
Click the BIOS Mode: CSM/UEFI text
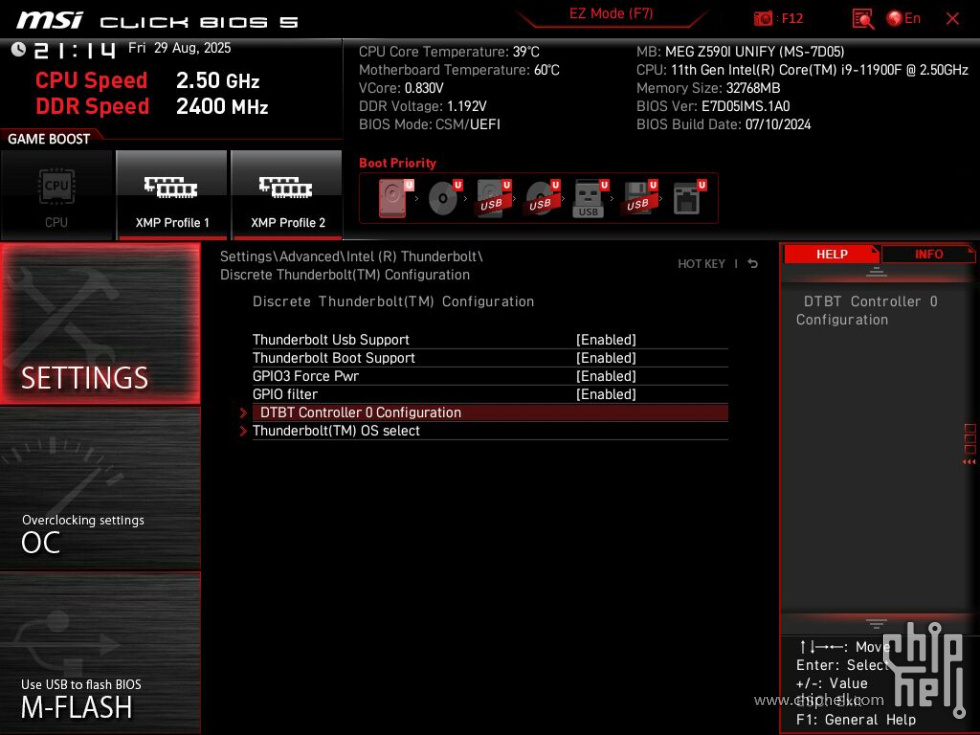[429, 124]
